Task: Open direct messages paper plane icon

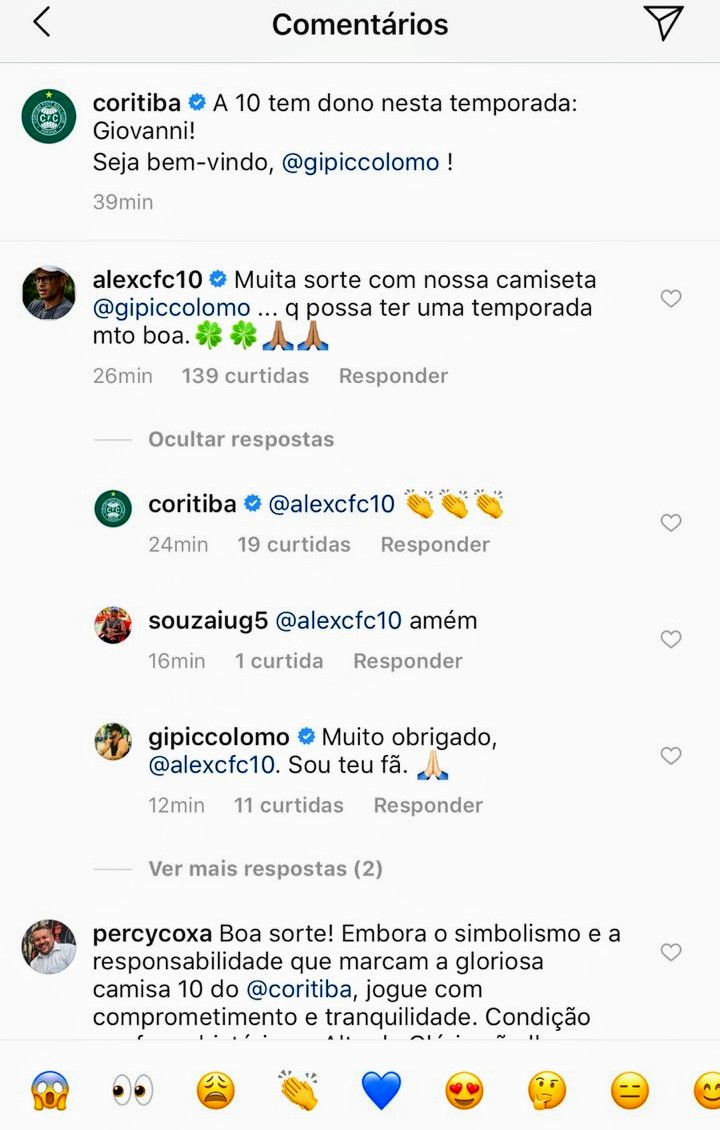Action: (x=663, y=23)
